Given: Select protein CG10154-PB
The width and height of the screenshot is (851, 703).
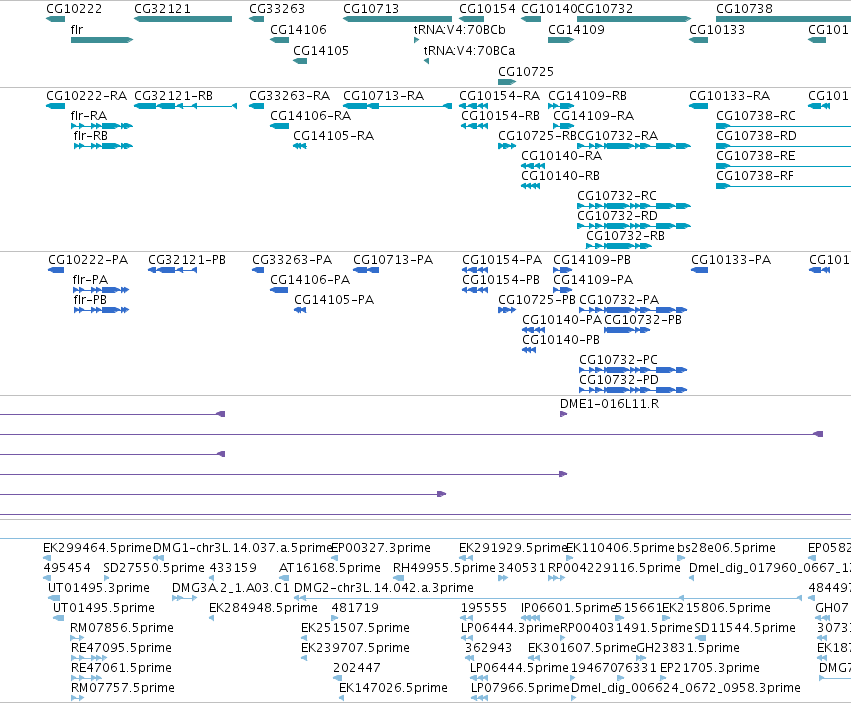Looking at the screenshot, I should 501,280.
